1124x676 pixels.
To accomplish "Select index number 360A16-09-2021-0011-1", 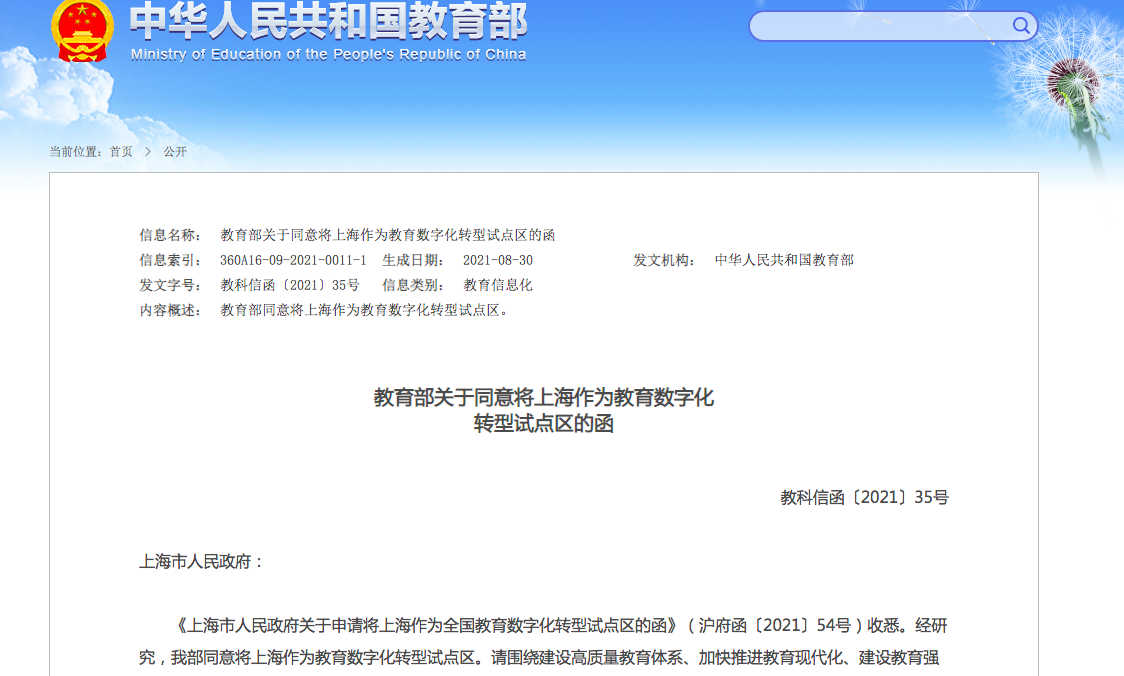I will [293, 260].
